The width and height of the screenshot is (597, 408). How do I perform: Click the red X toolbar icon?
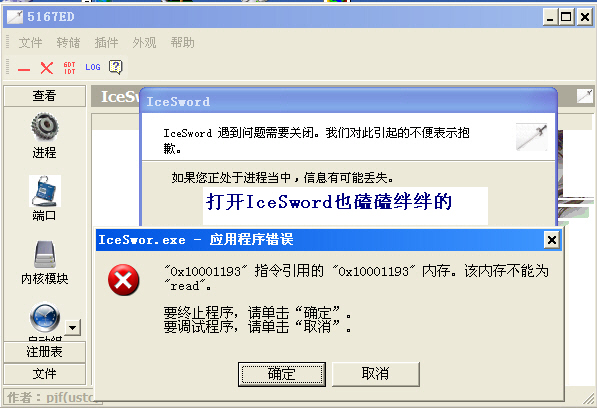[47, 68]
